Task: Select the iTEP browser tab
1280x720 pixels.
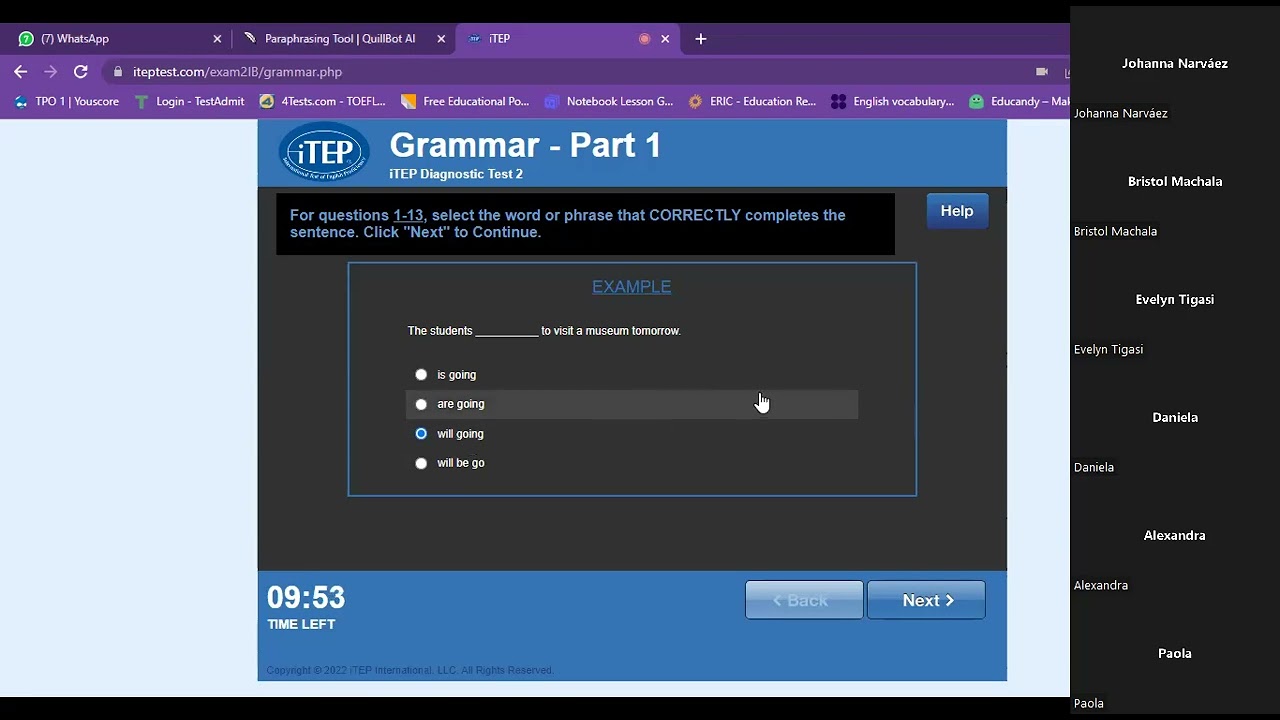Action: coord(568,39)
